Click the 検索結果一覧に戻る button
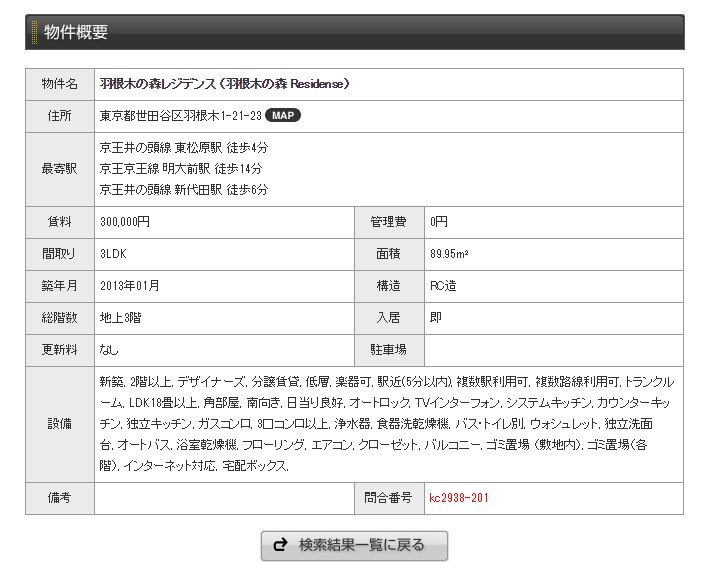The image size is (723, 575). tap(354, 545)
